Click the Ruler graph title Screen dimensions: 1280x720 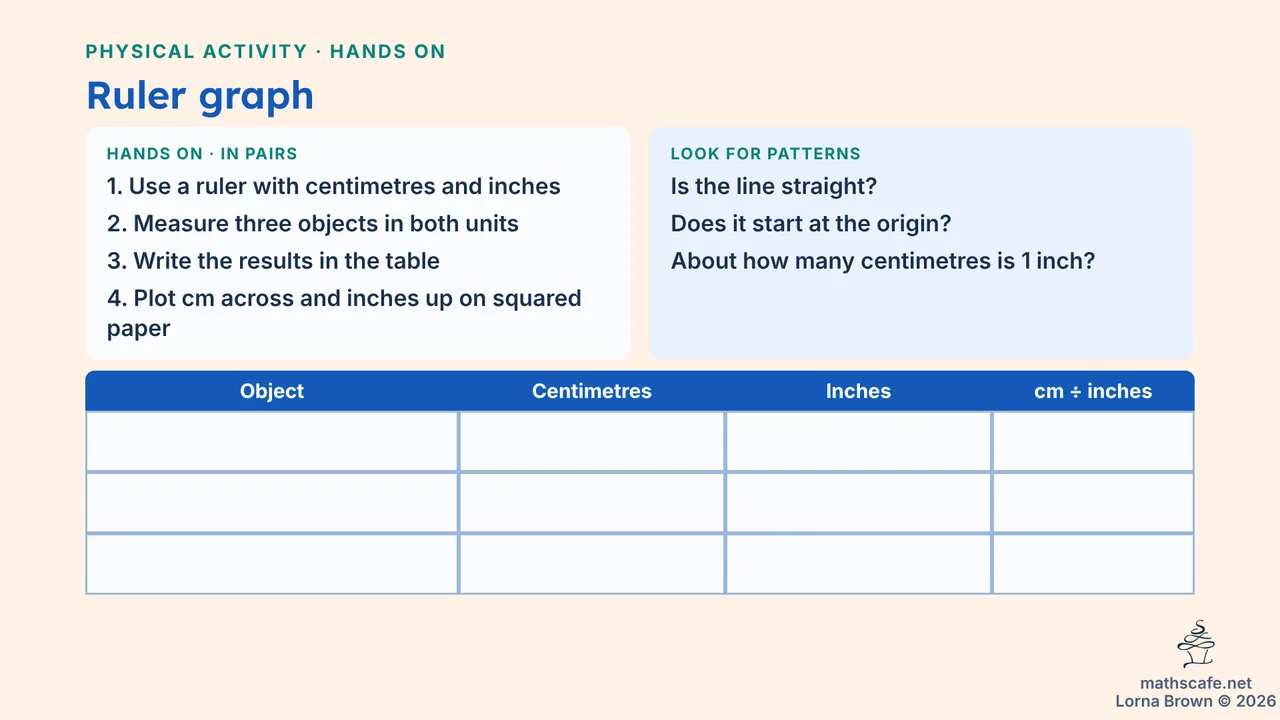(x=200, y=96)
